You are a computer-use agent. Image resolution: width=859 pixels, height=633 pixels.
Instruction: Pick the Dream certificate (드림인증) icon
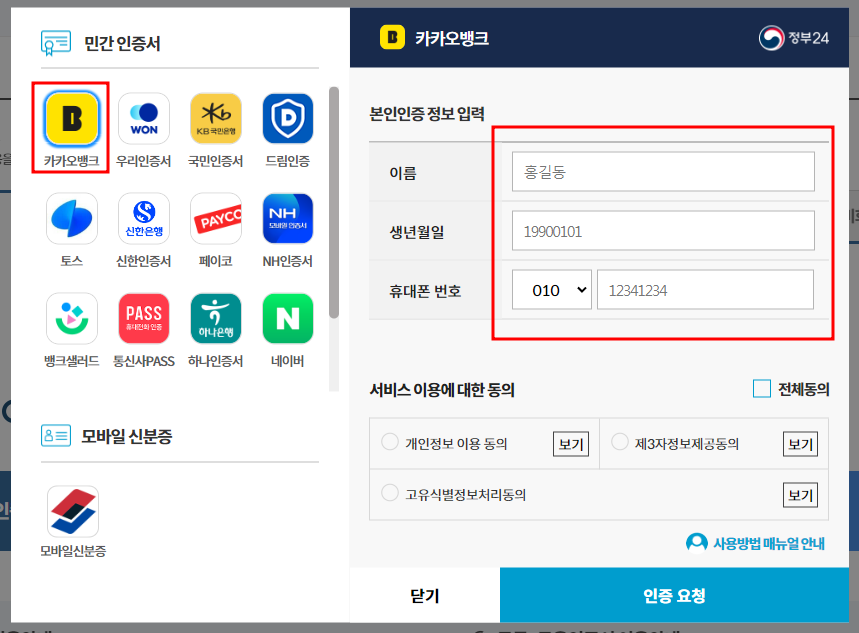pyautogui.click(x=288, y=119)
